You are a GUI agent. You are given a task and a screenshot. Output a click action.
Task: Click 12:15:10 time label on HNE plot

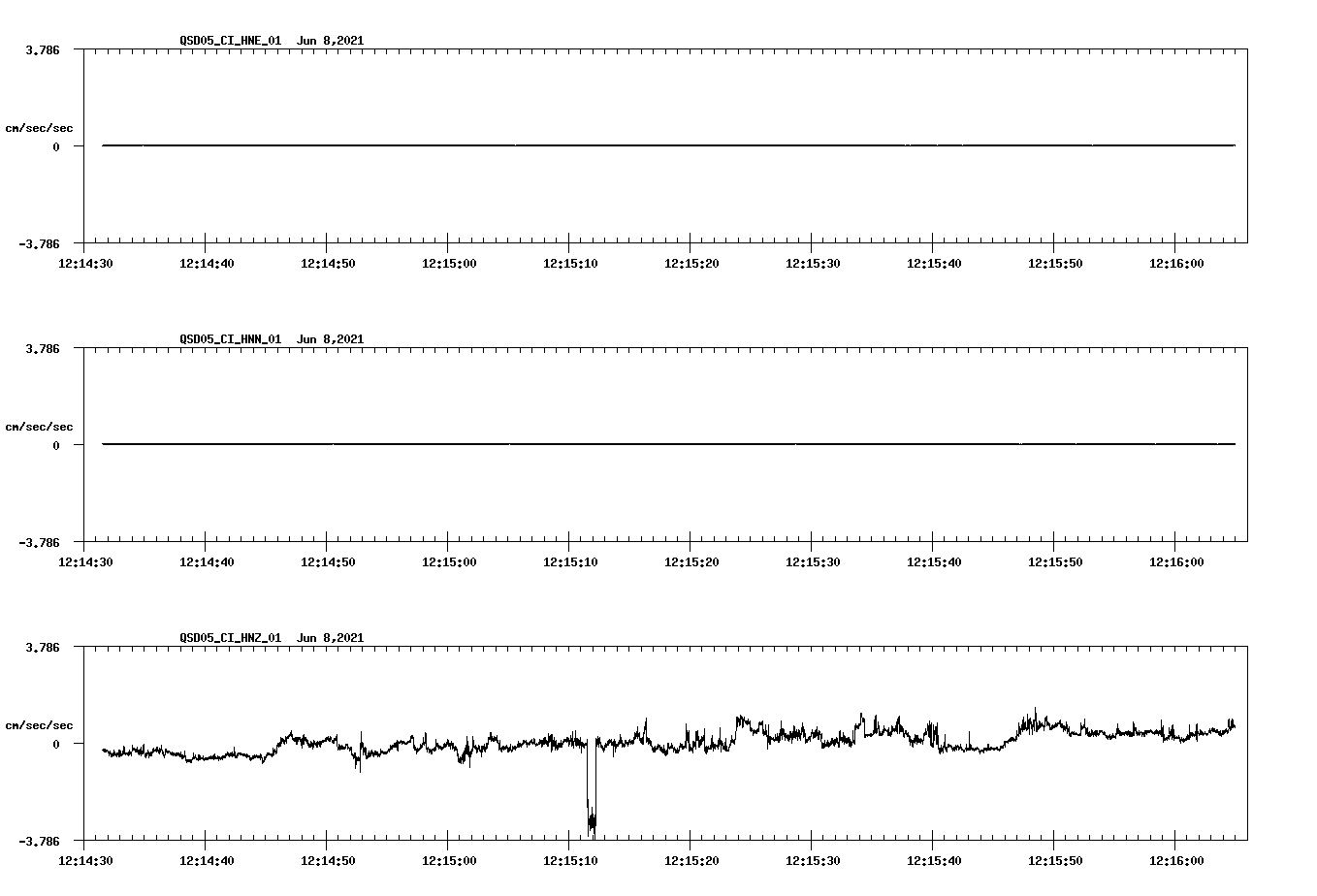569,264
